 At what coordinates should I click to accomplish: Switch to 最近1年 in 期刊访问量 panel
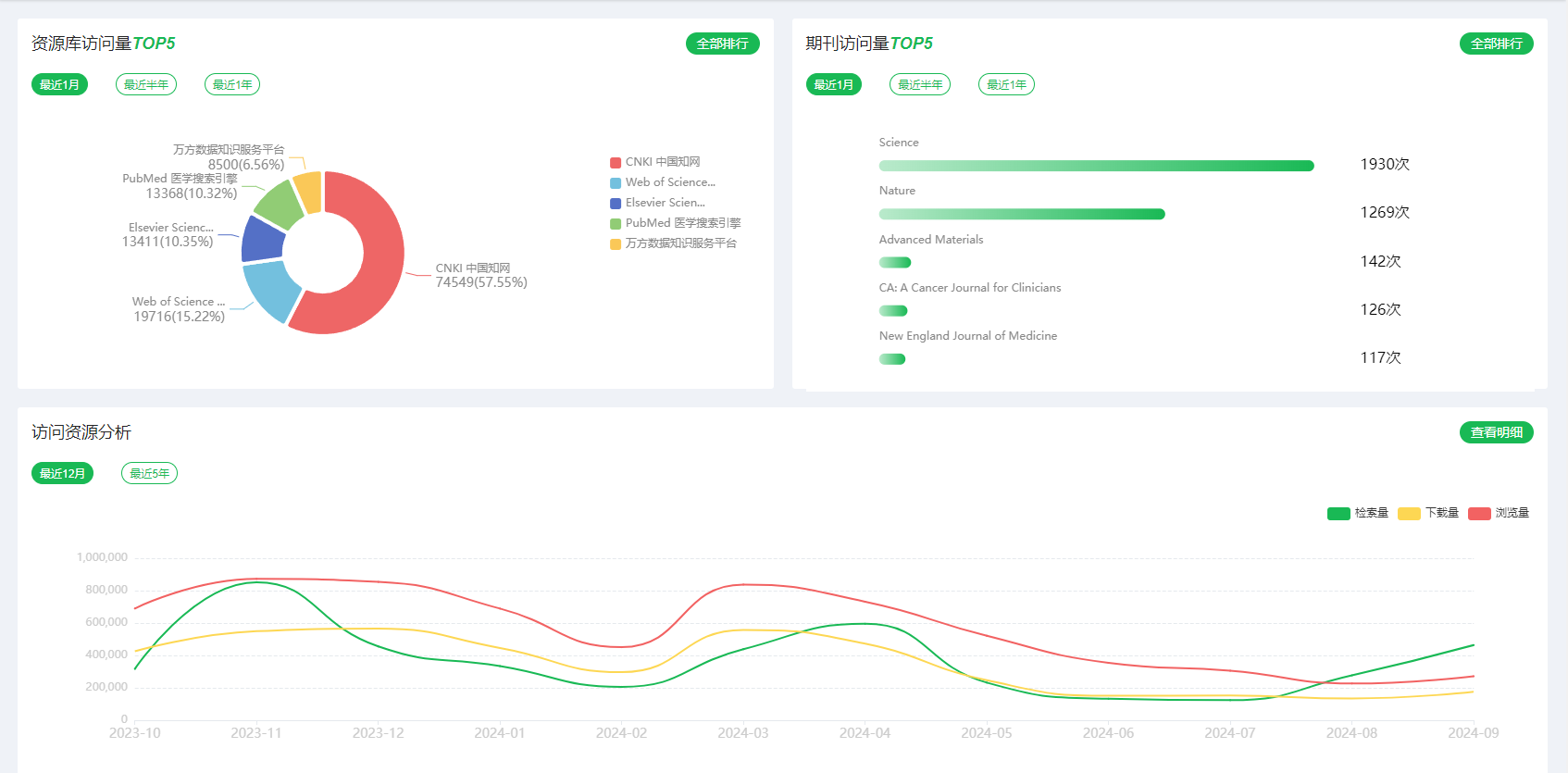(x=1006, y=84)
